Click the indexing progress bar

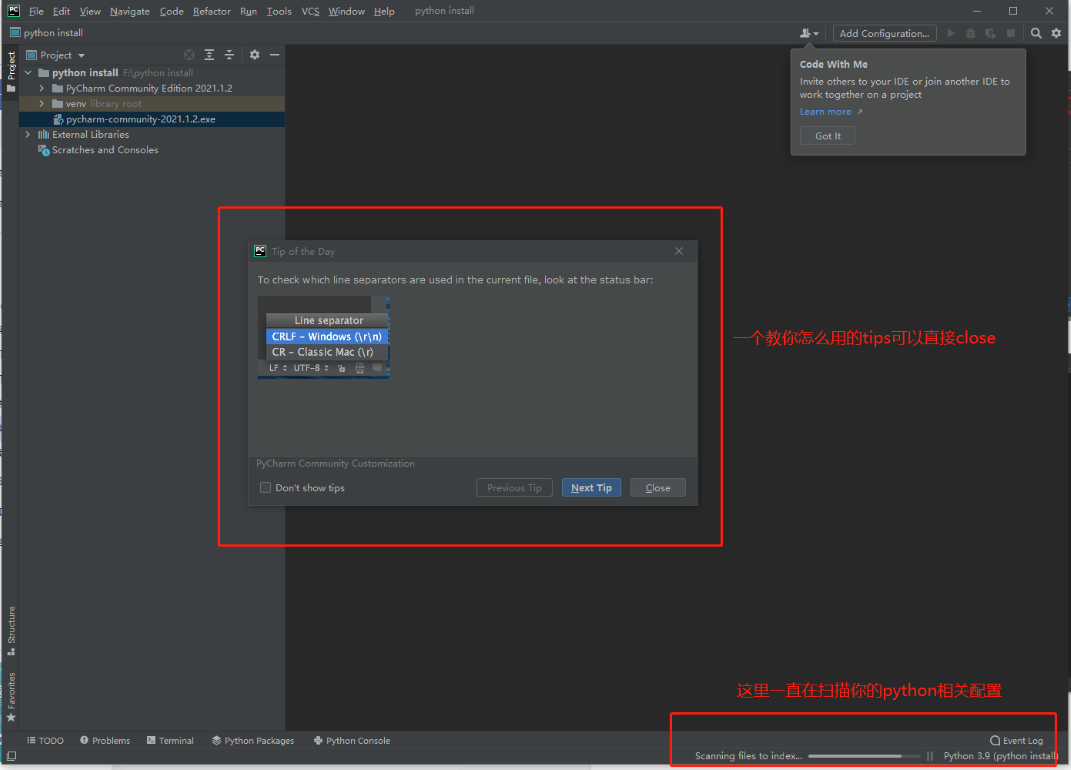[864, 756]
